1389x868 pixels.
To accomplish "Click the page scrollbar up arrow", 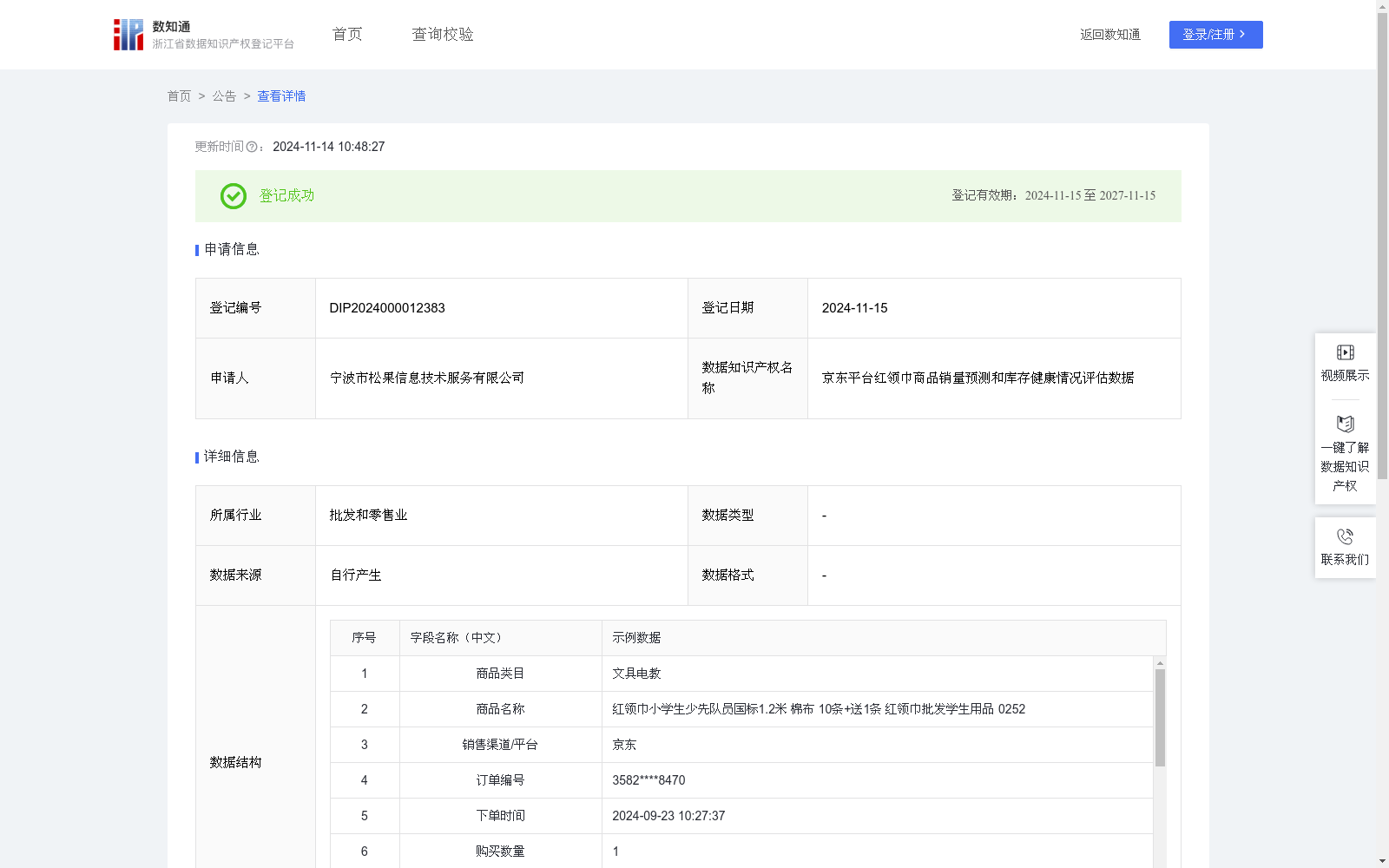I will coord(1382,6).
